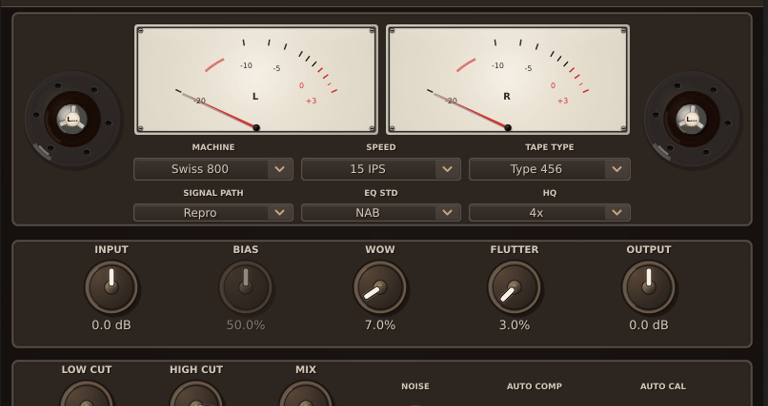Click the left channel VU meter
768x406 pixels.
coord(256,79)
